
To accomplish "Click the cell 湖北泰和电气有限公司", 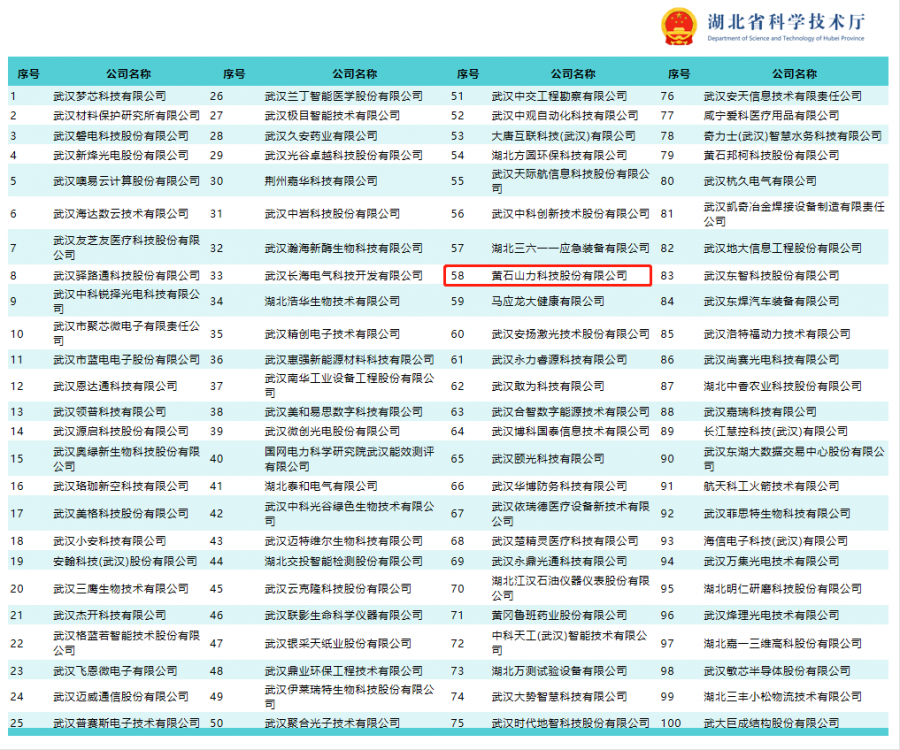I will (321, 486).
